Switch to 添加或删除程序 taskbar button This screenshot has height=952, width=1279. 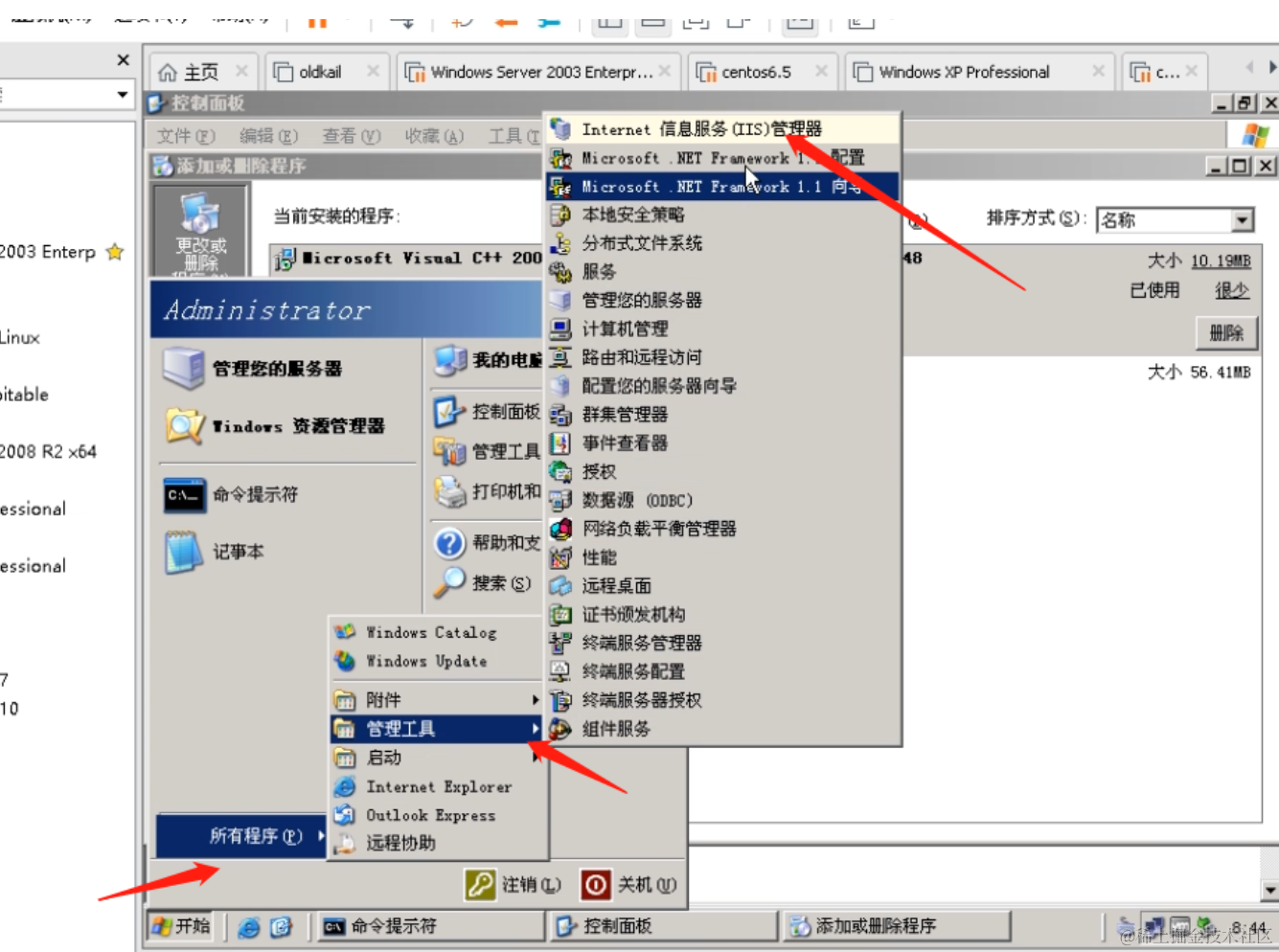pos(898,926)
